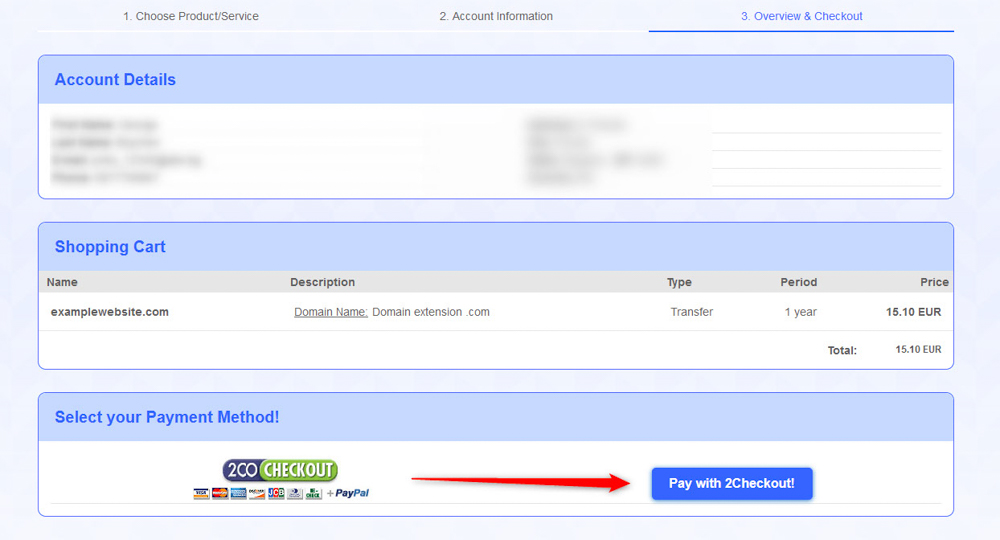Viewport: 1000px width, 540px height.
Task: Click the Description column header
Action: [322, 282]
